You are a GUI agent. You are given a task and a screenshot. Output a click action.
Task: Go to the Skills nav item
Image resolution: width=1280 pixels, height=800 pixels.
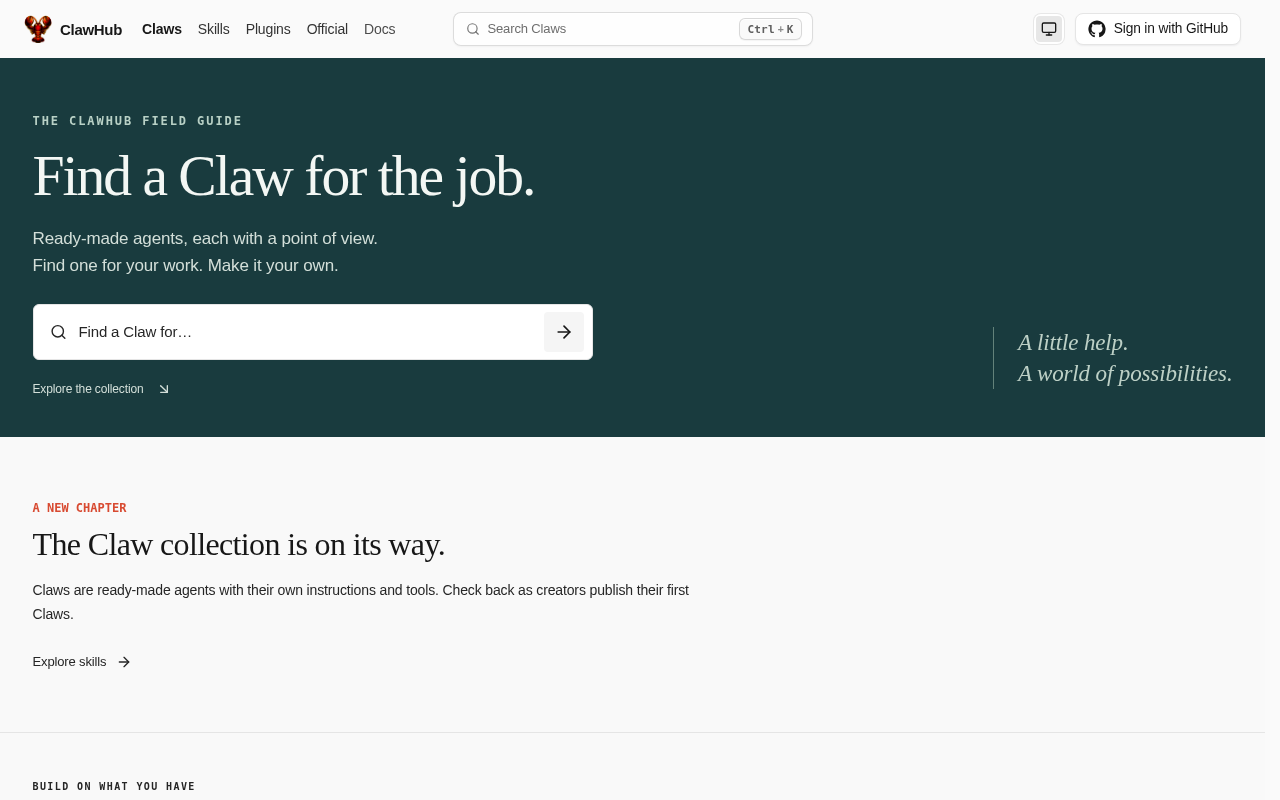point(214,29)
